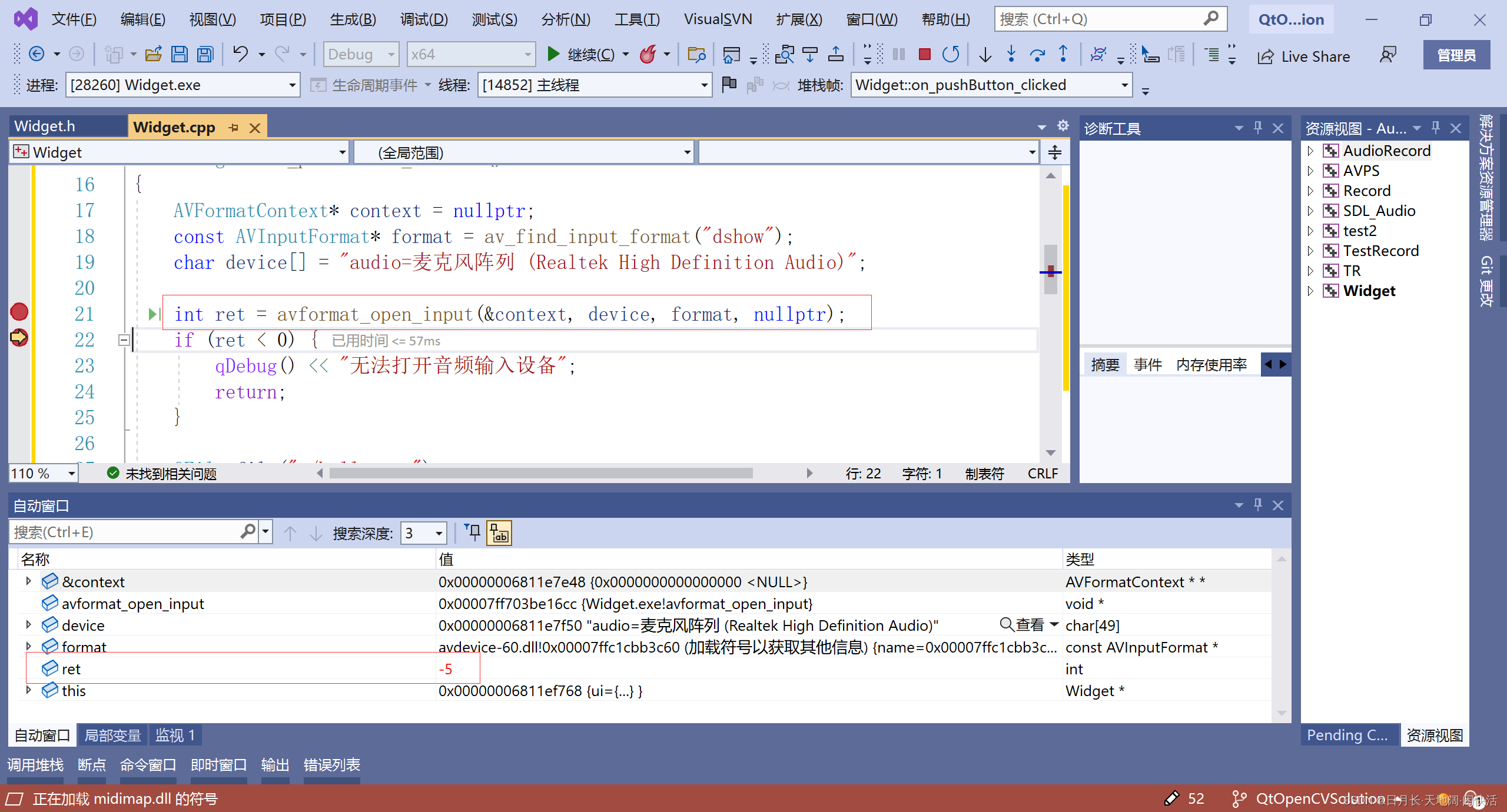Viewport: 1507px width, 812px height.
Task: Restart debugging with the circular arrow icon
Action: click(x=950, y=55)
